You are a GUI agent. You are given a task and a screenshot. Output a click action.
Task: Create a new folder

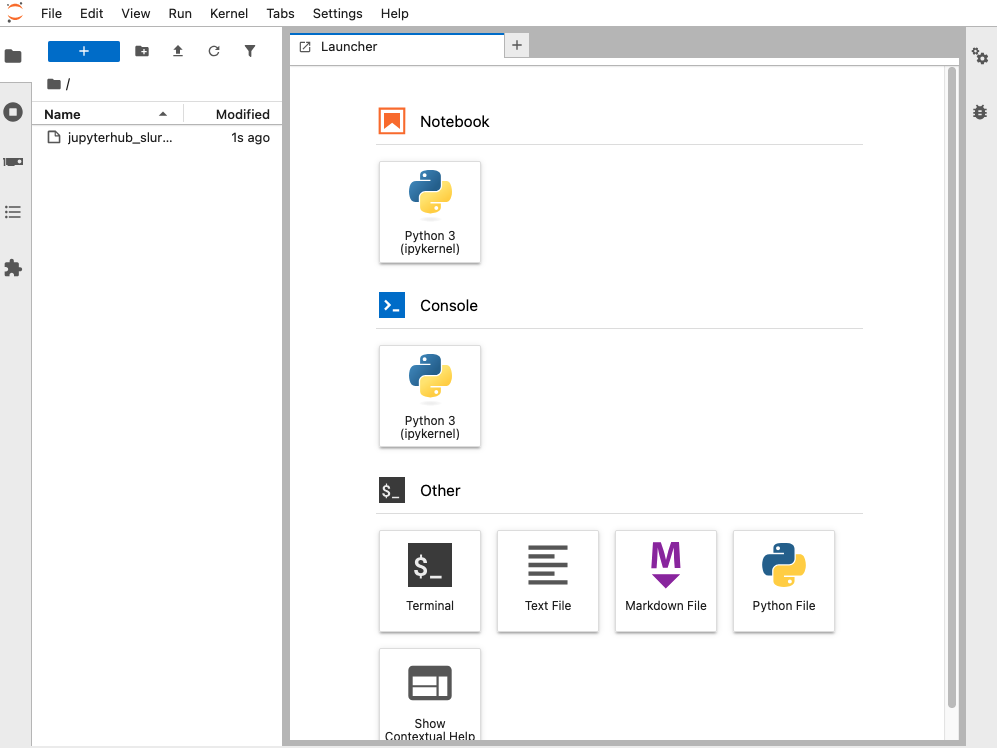(x=142, y=51)
